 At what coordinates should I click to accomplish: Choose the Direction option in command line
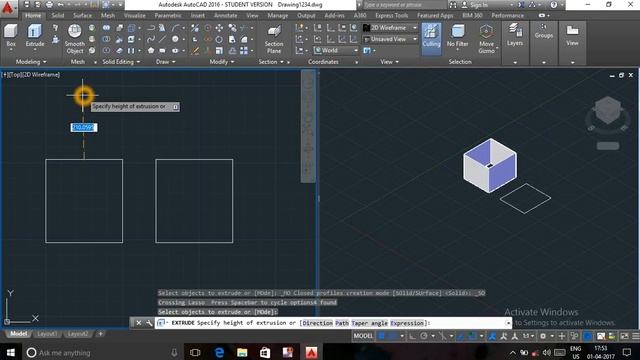318,323
